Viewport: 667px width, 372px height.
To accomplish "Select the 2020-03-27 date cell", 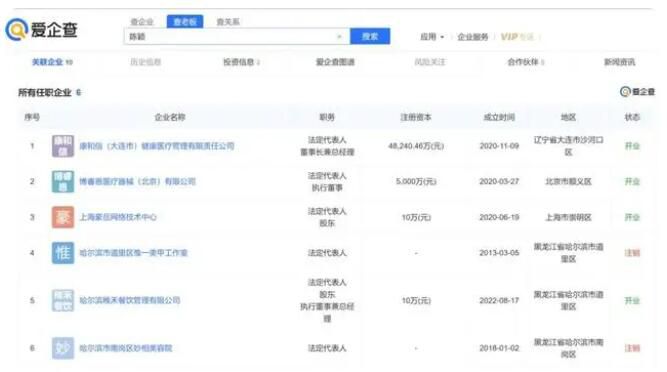I will point(499,182).
